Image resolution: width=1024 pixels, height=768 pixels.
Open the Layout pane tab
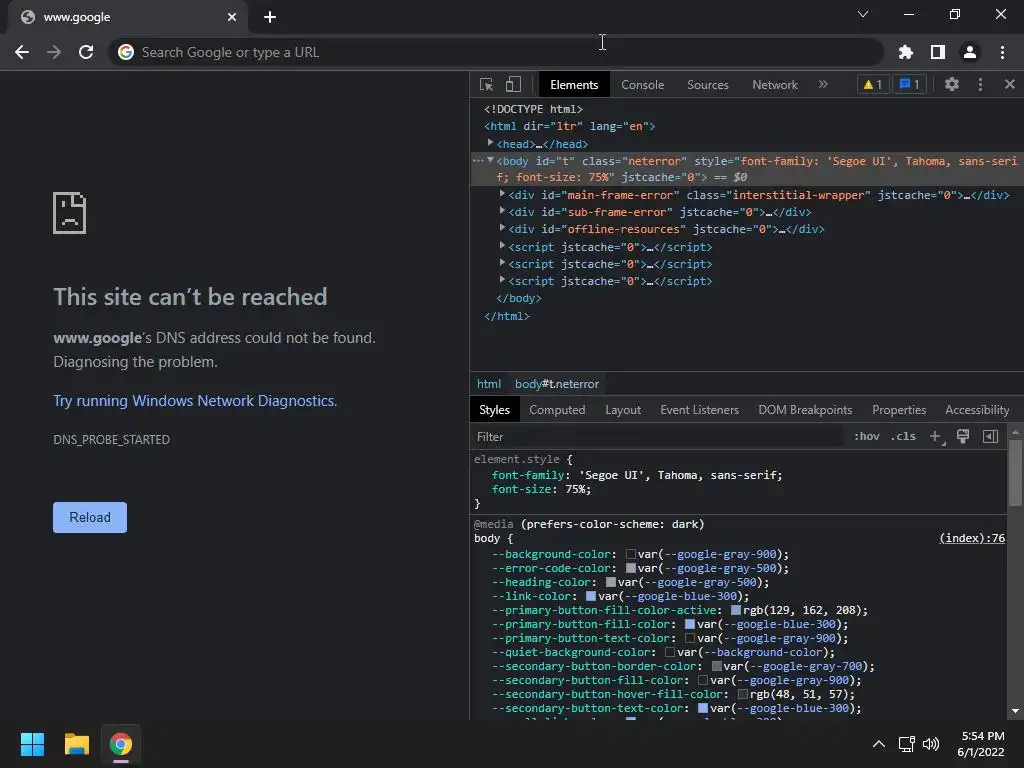coord(622,410)
